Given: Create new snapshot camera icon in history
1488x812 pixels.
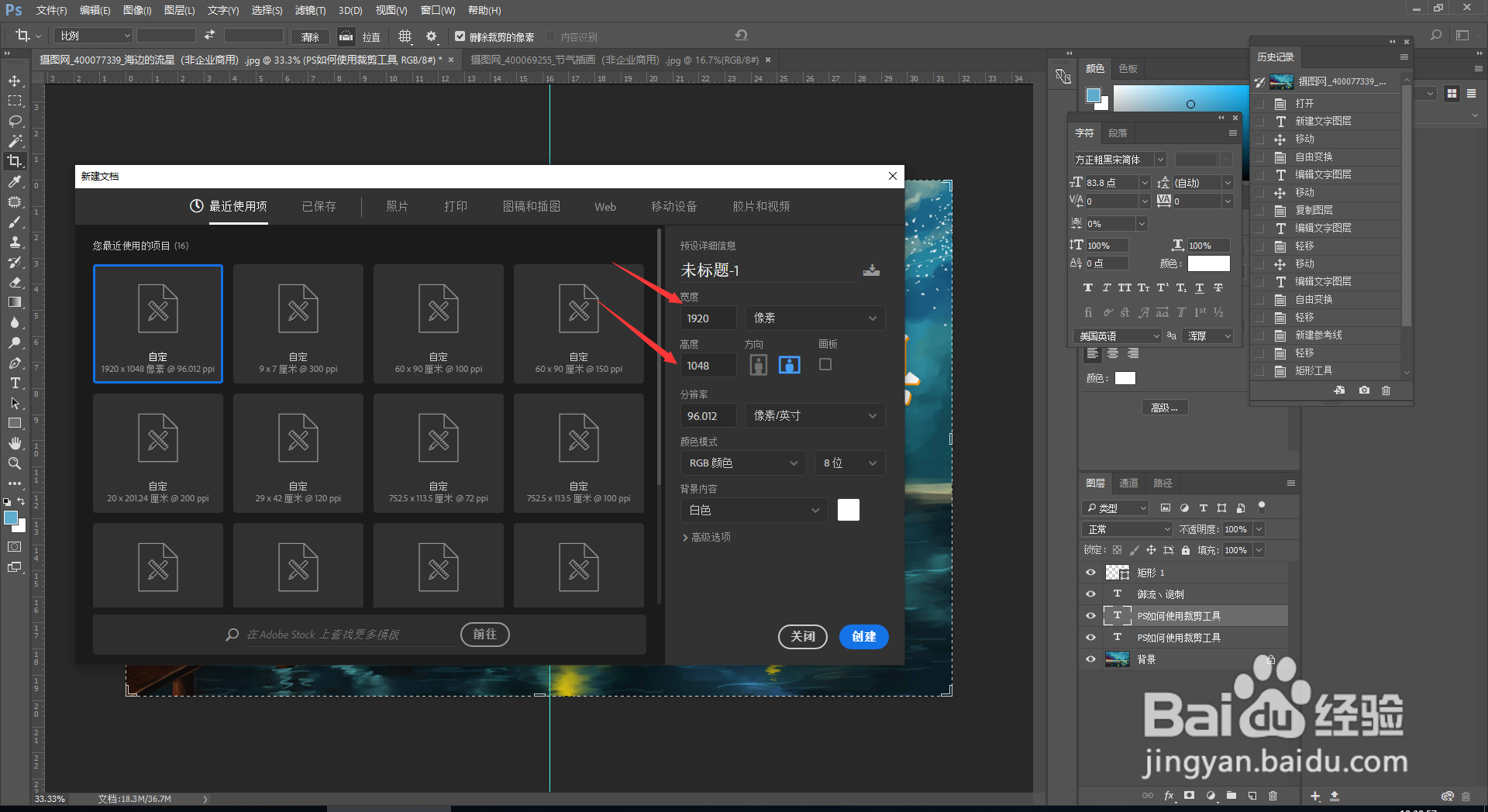Looking at the screenshot, I should click(x=1364, y=391).
